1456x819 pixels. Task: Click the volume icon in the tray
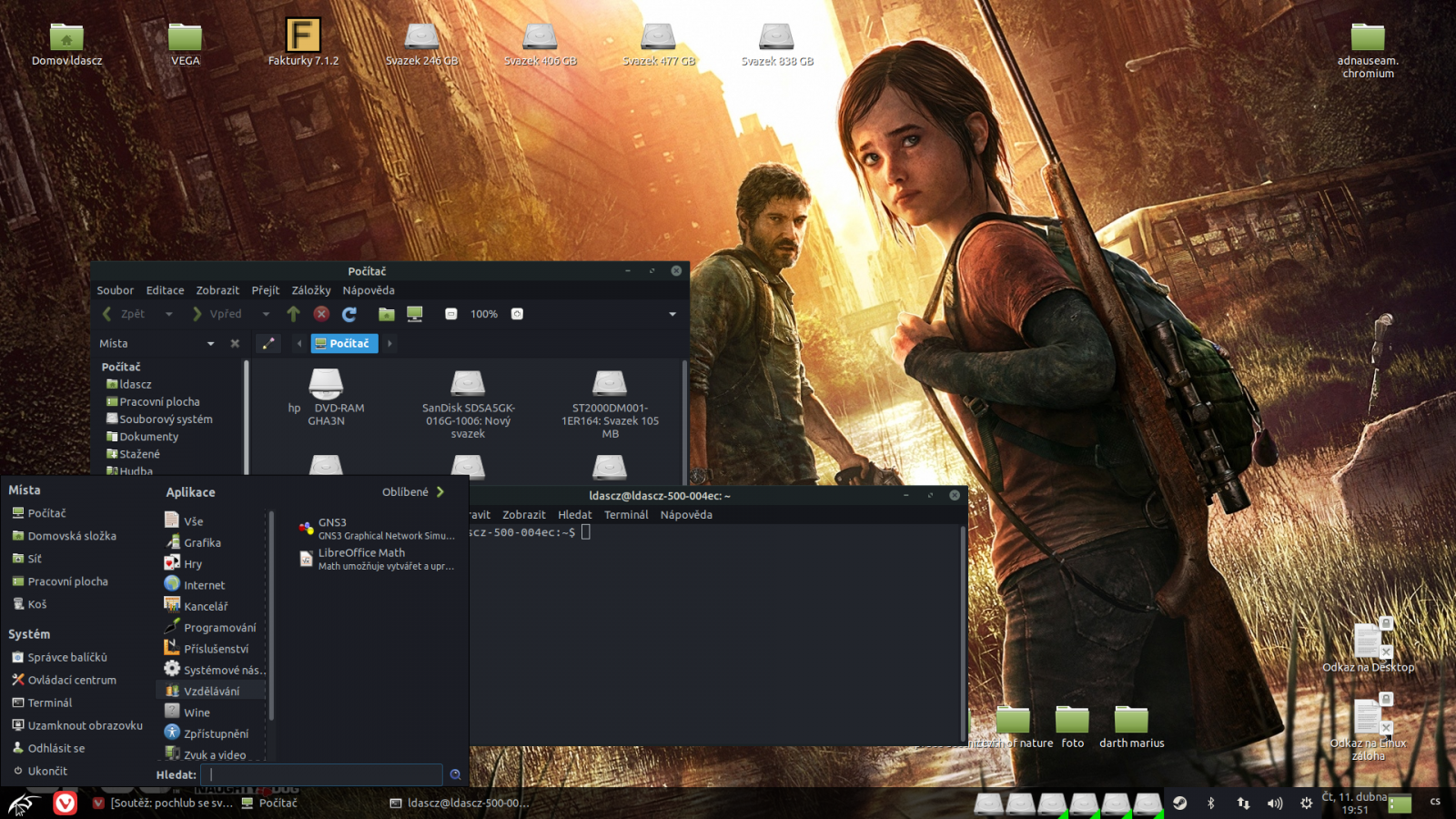tap(1274, 804)
